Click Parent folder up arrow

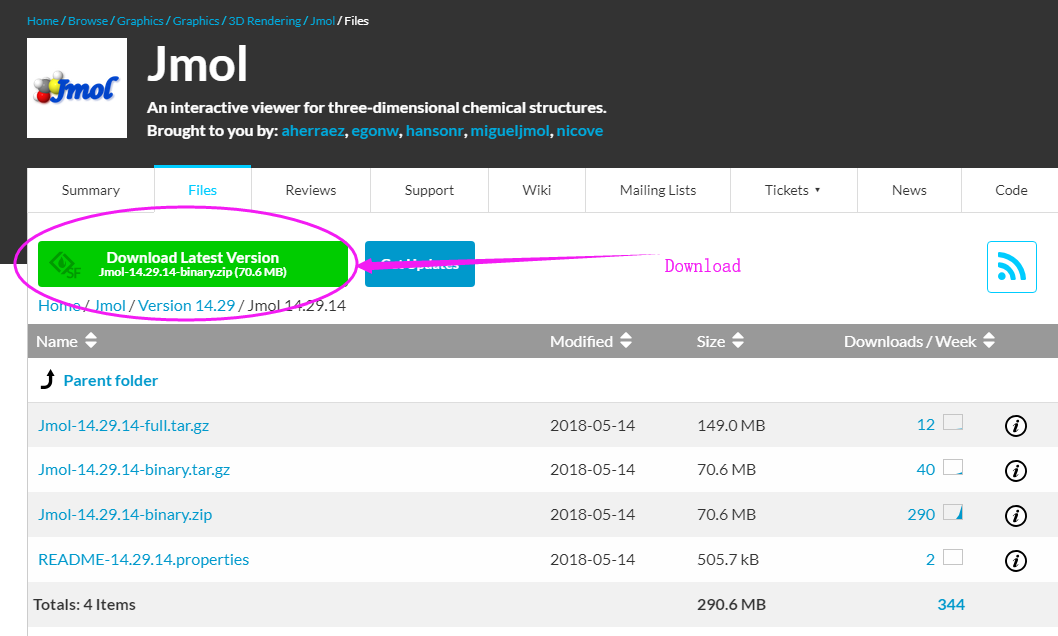point(48,380)
